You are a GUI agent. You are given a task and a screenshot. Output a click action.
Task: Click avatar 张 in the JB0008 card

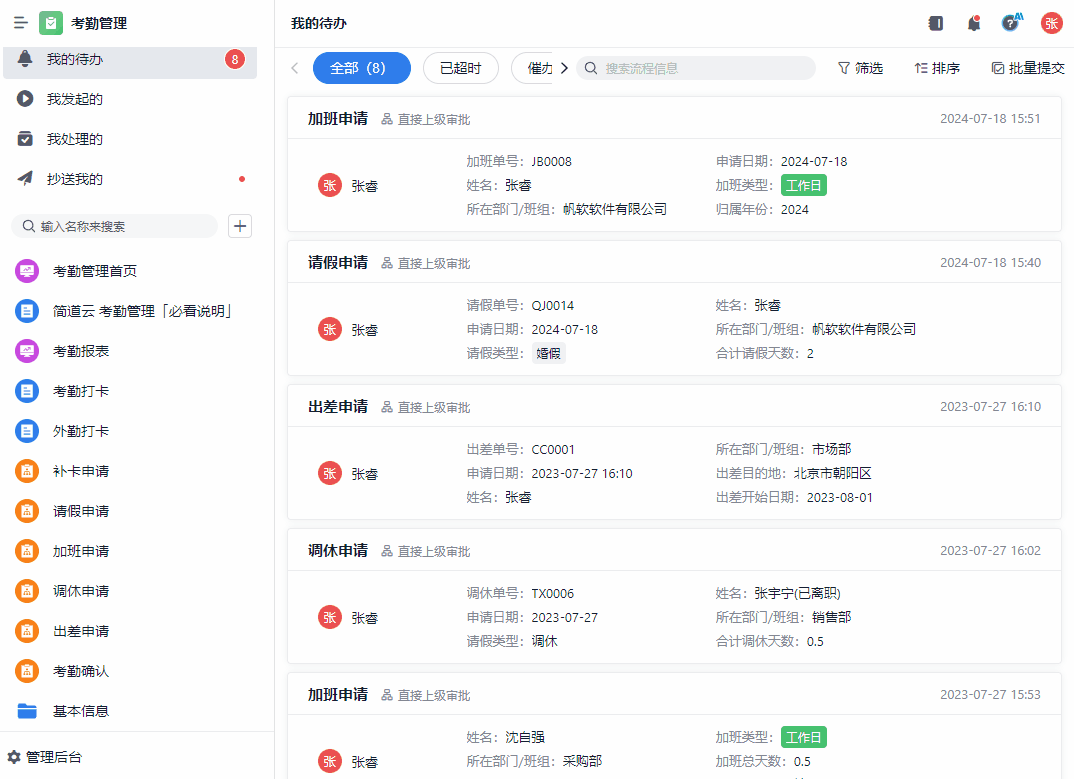329,186
